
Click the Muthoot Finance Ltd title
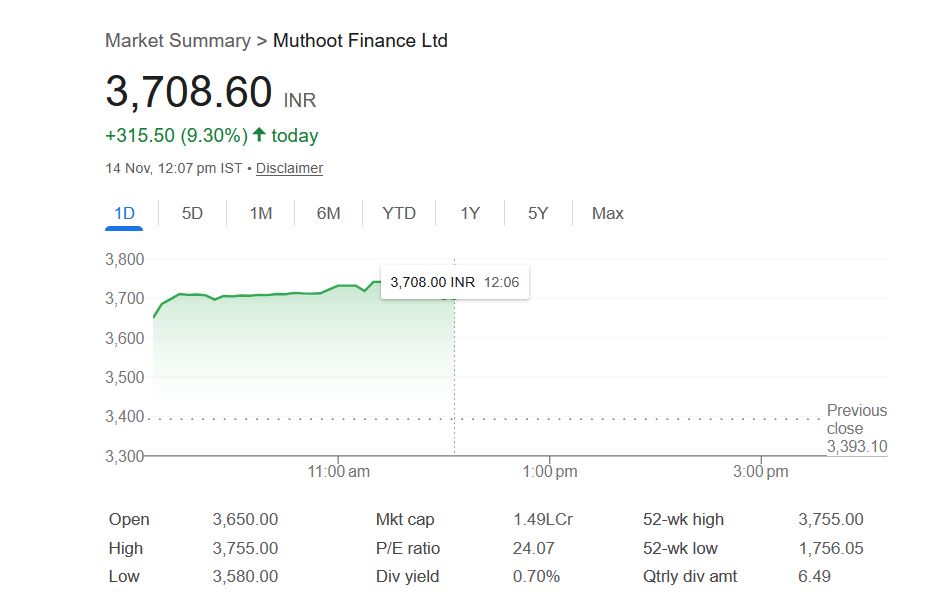coord(360,41)
